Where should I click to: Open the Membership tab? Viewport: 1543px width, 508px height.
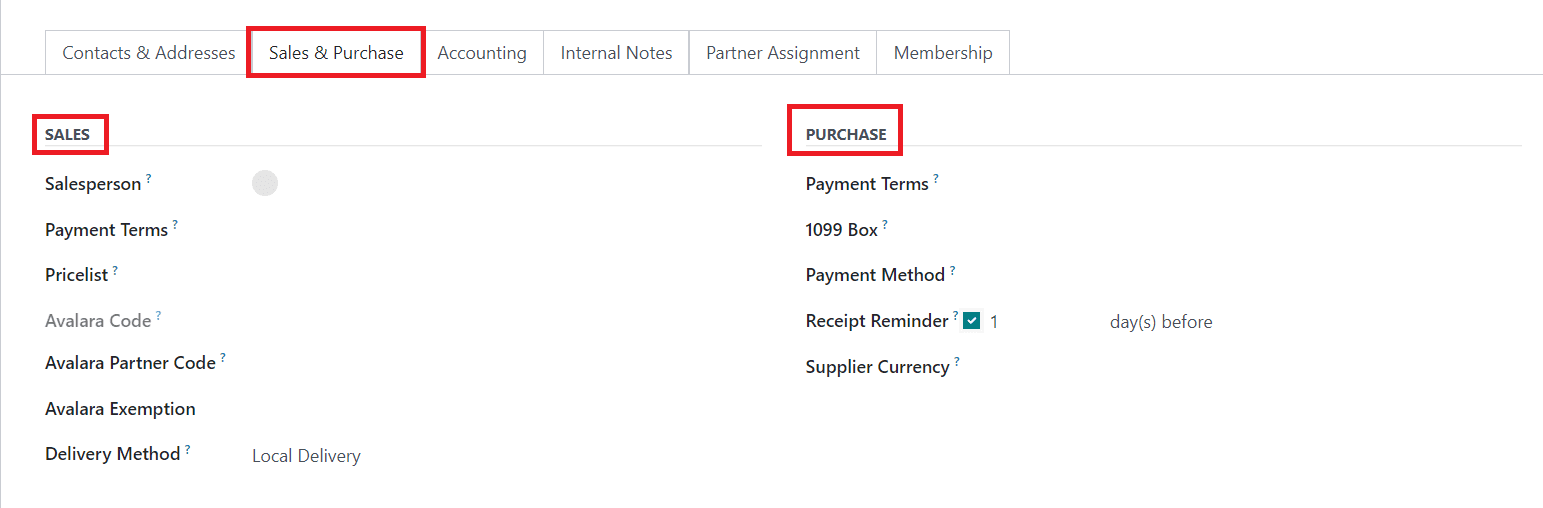click(943, 53)
